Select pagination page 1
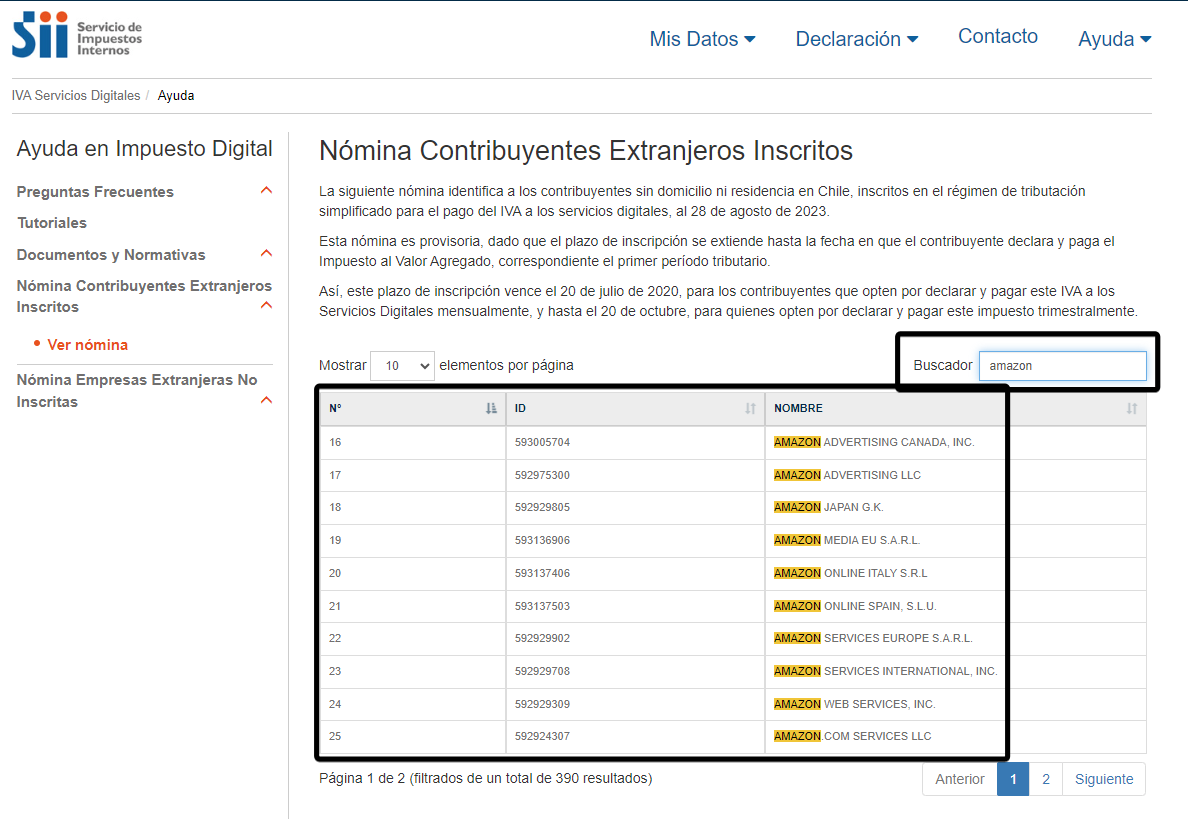The width and height of the screenshot is (1188, 819). [1013, 779]
